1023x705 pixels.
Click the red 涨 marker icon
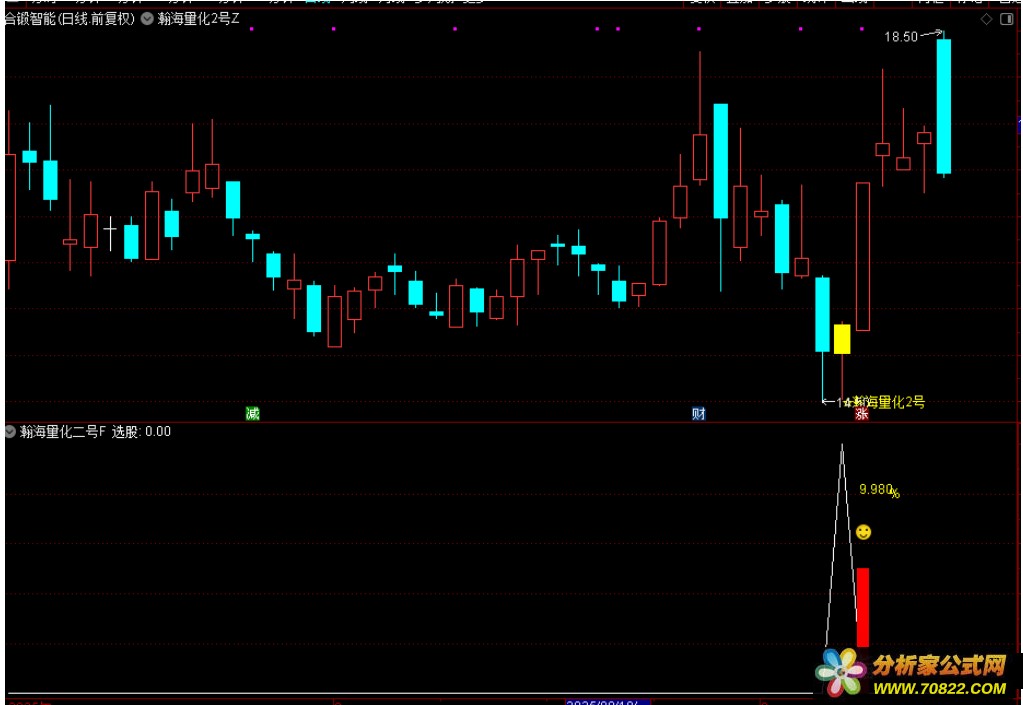coord(862,413)
